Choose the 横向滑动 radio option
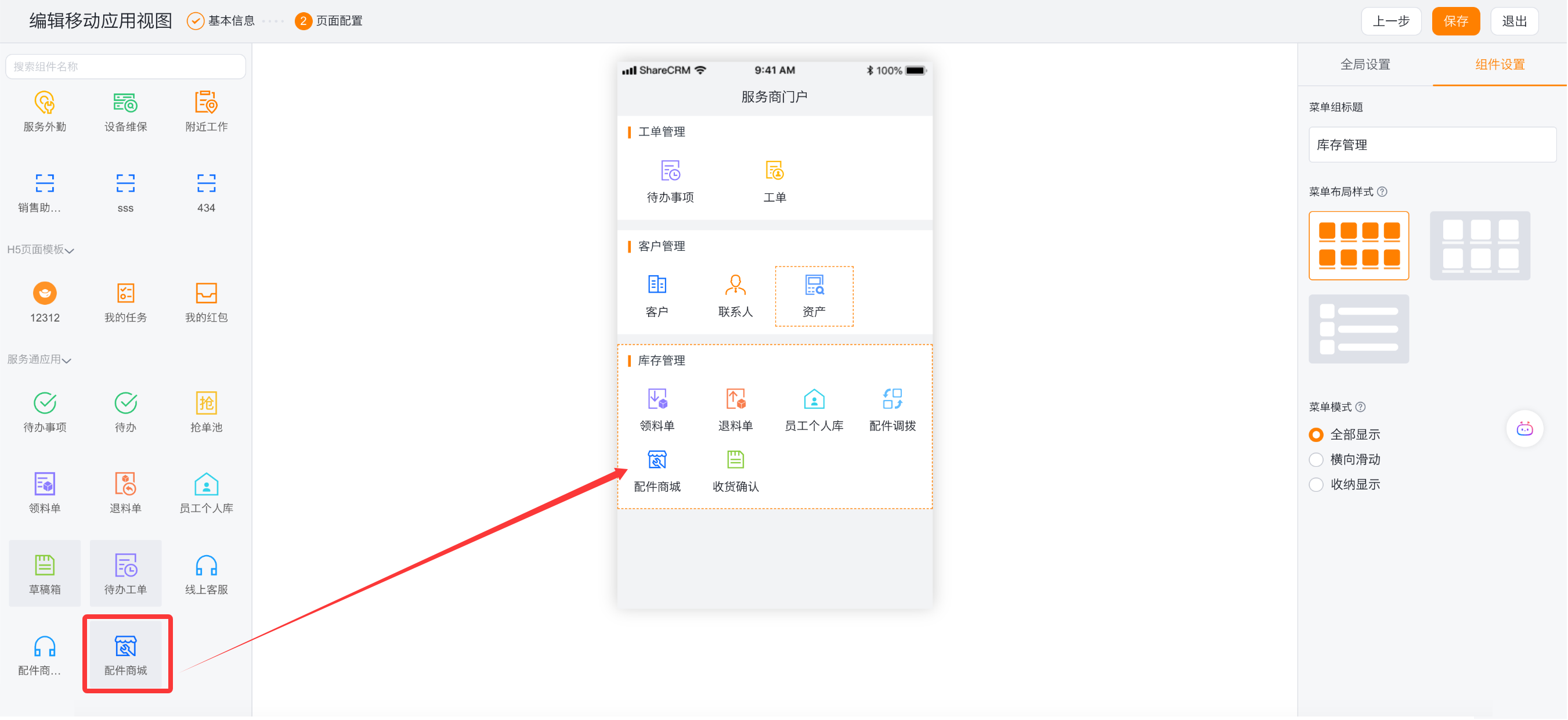The image size is (1568, 720). coord(1316,460)
